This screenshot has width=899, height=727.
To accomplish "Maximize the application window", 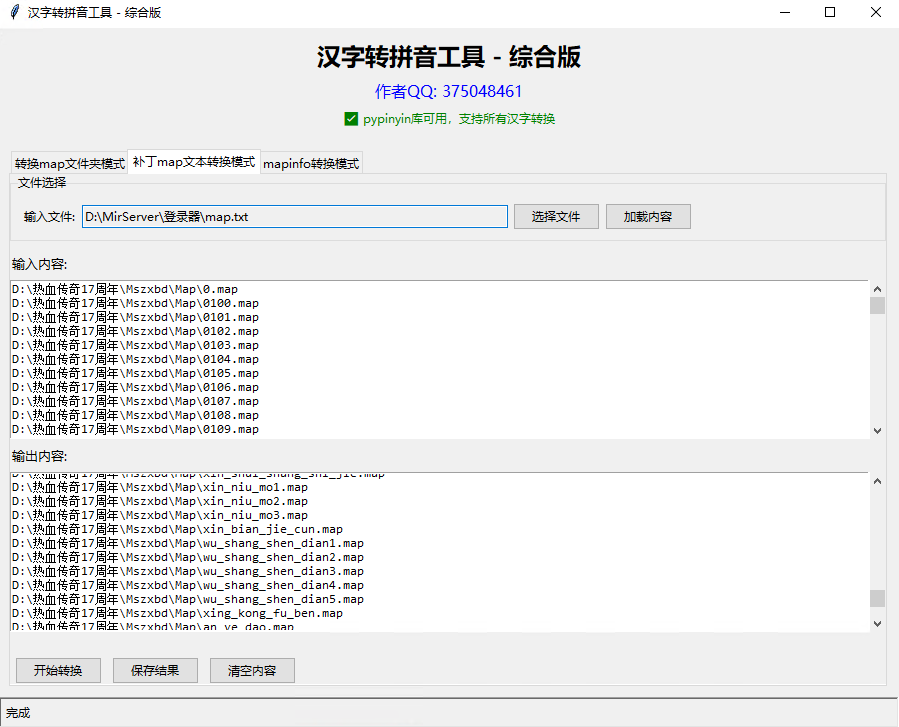I will (x=829, y=13).
